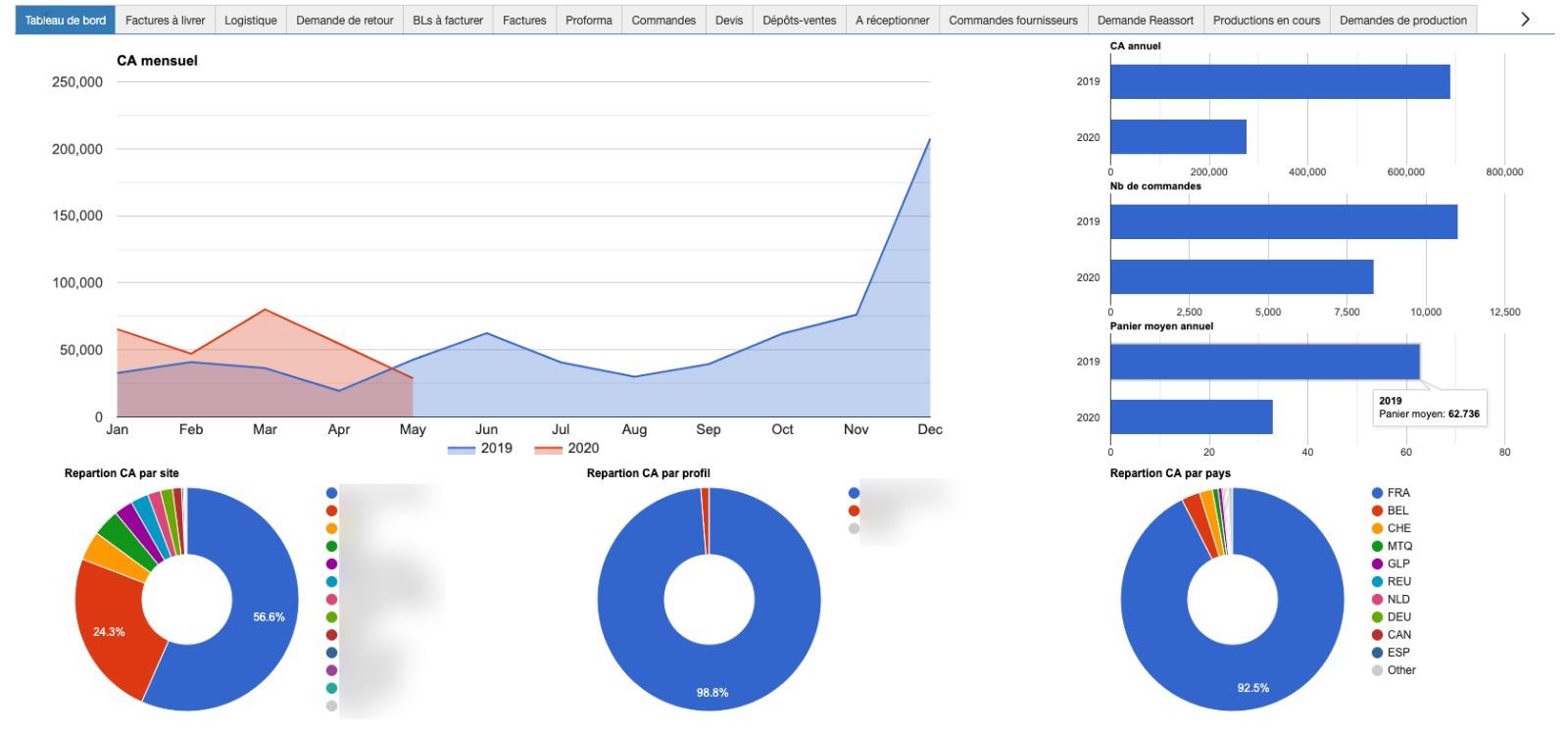Click 2020 bar in Panier moyen annuel
1568x732 pixels.
pos(1192,417)
